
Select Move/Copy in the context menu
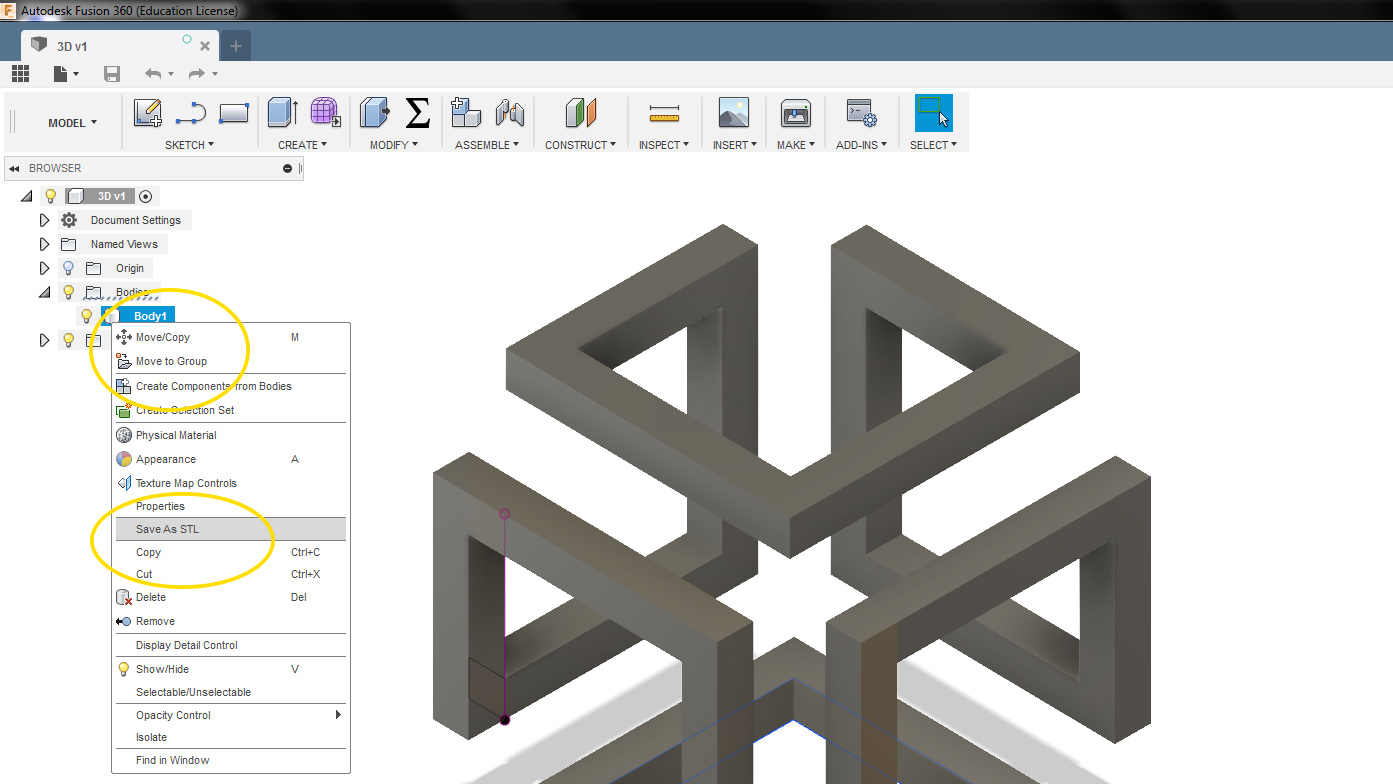[x=230, y=337]
